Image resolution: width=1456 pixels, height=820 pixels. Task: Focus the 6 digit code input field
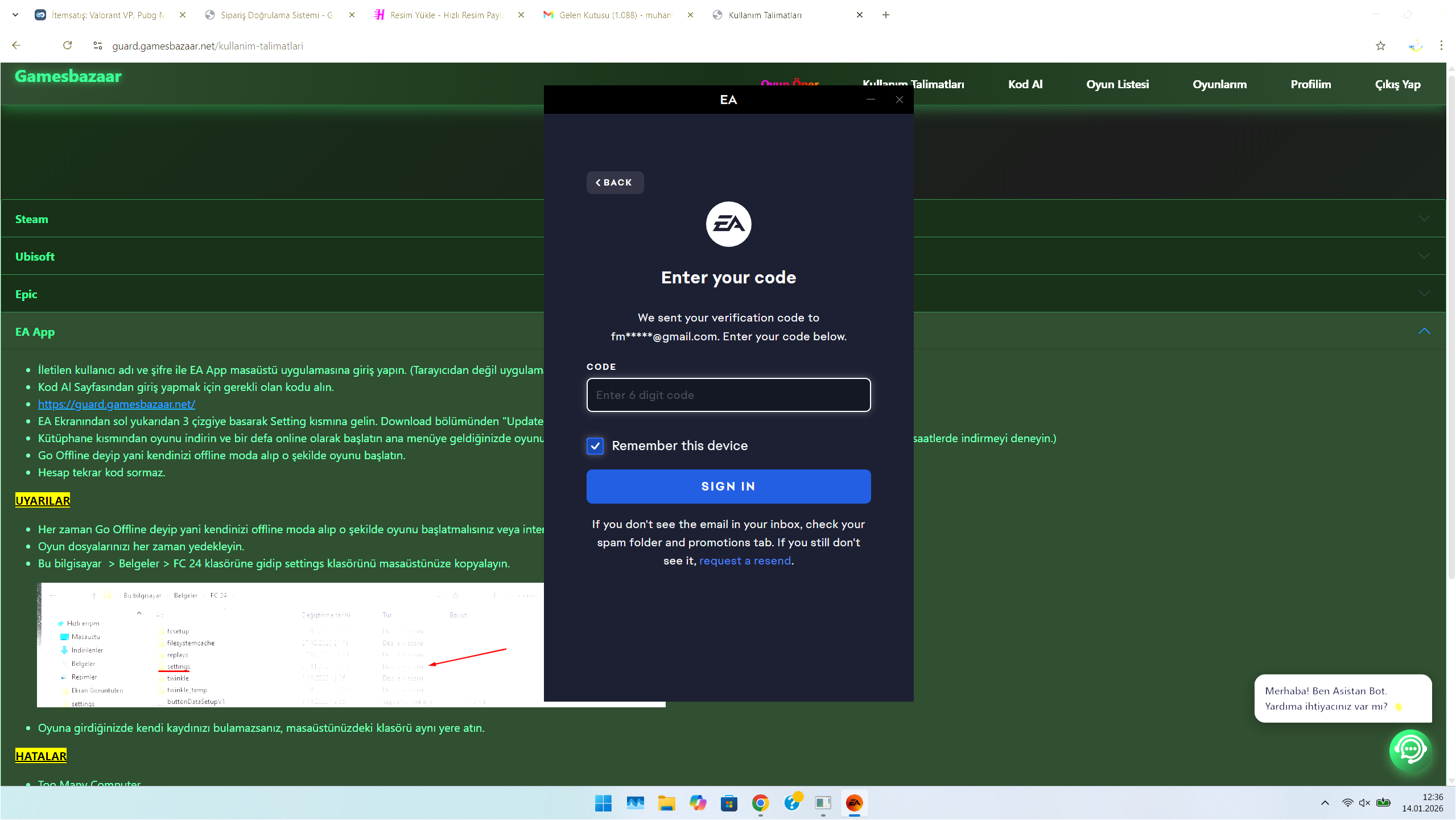point(728,395)
